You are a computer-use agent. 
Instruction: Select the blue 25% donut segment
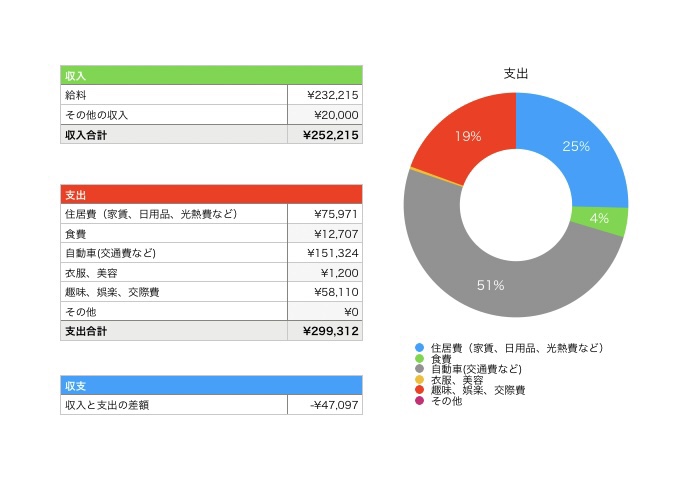577,146
